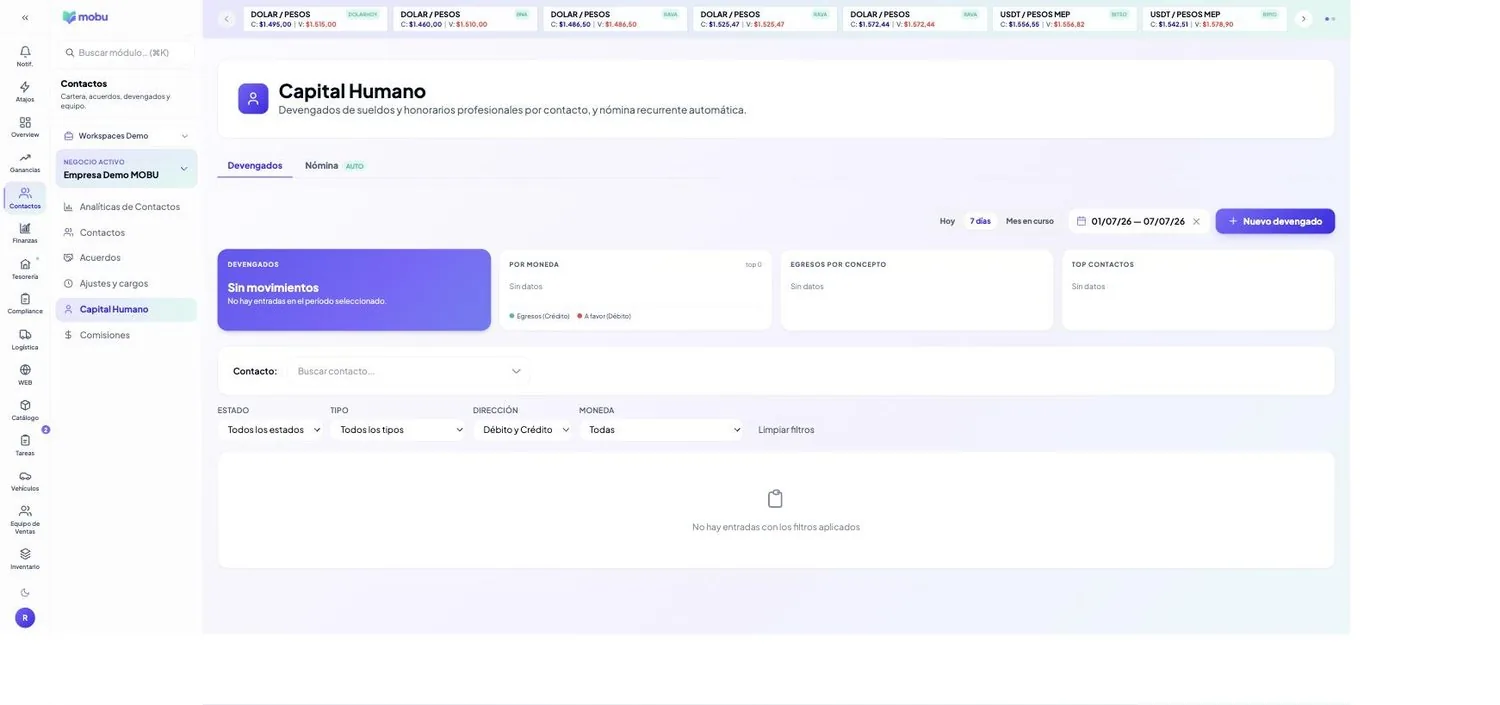Click the A favor (Débito) red legend dot

580,316
